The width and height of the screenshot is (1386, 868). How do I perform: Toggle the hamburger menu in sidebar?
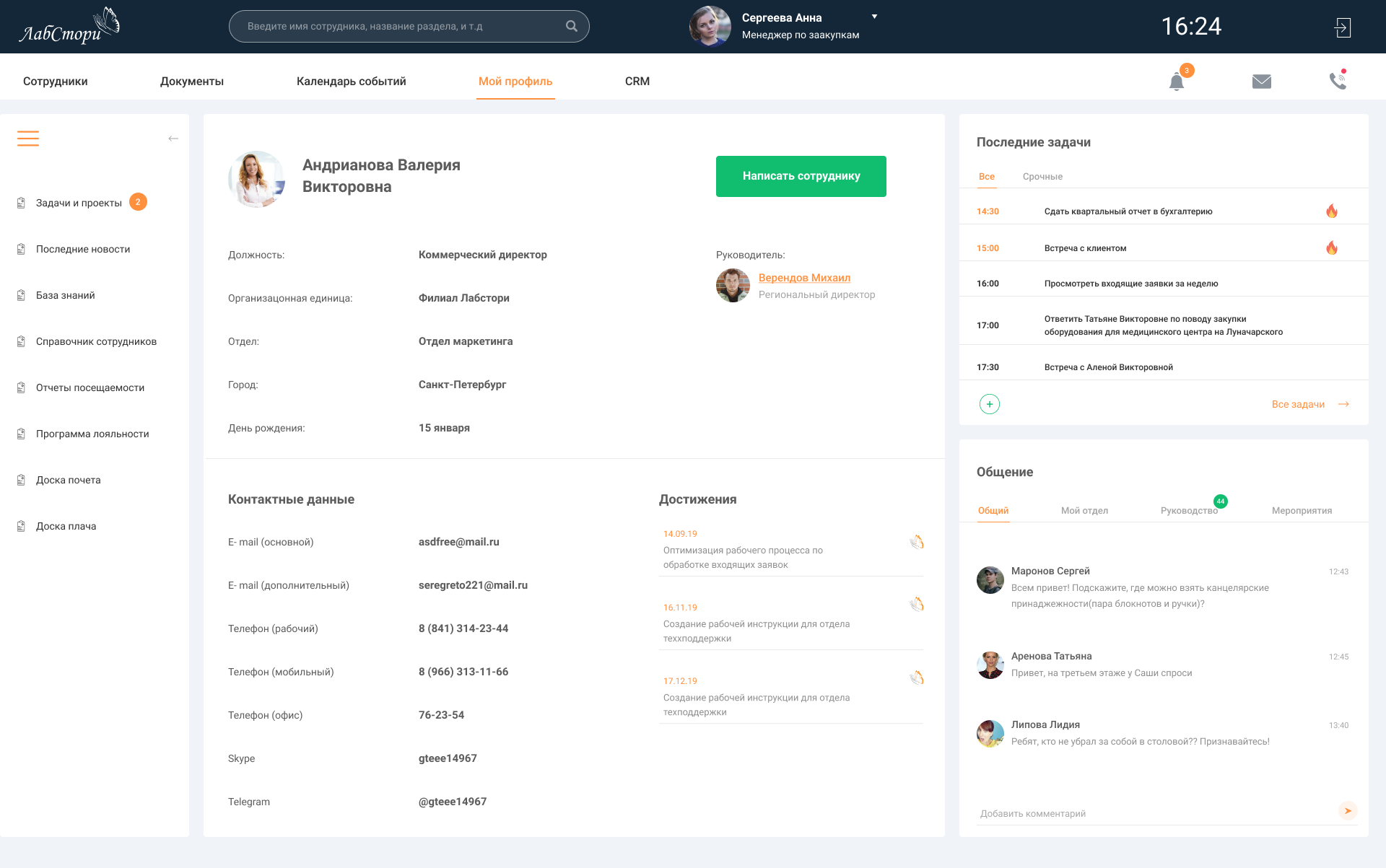28,139
